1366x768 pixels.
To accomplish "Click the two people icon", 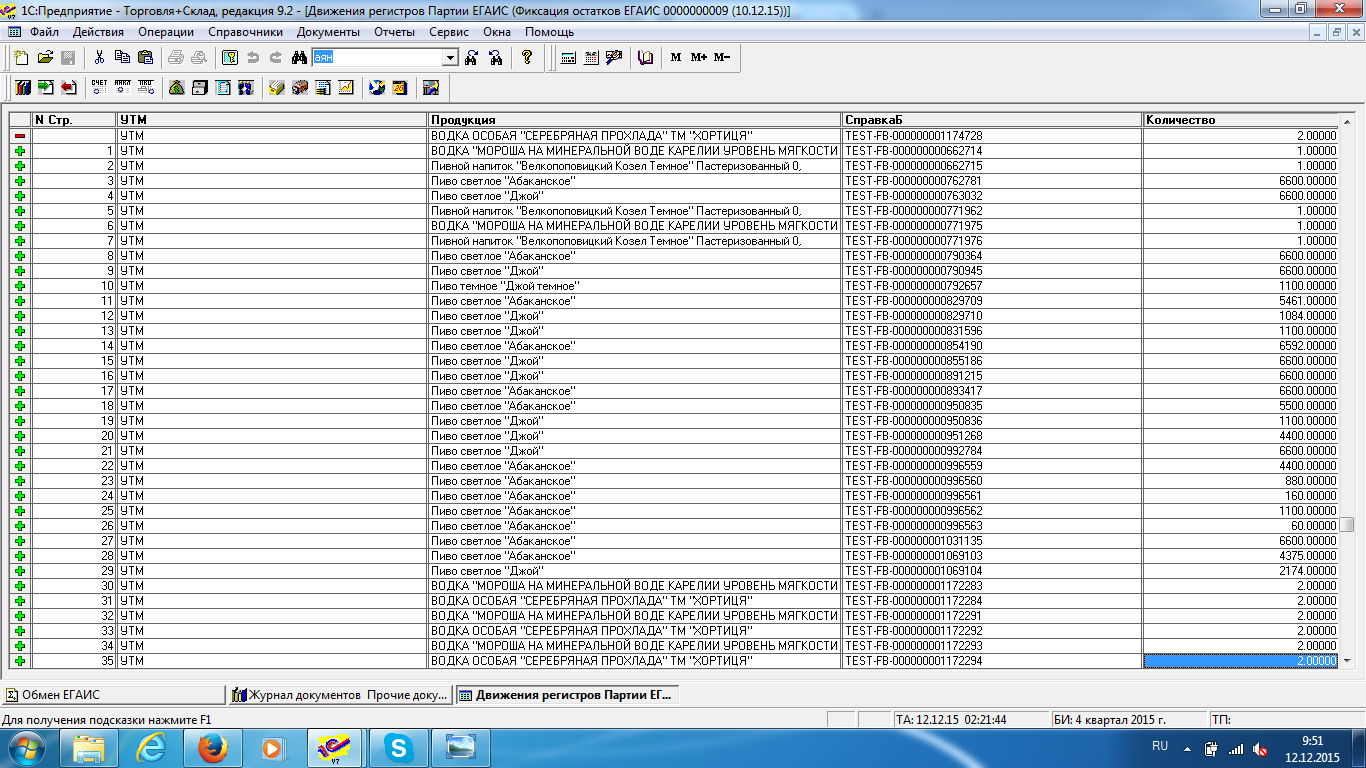I will 245,87.
